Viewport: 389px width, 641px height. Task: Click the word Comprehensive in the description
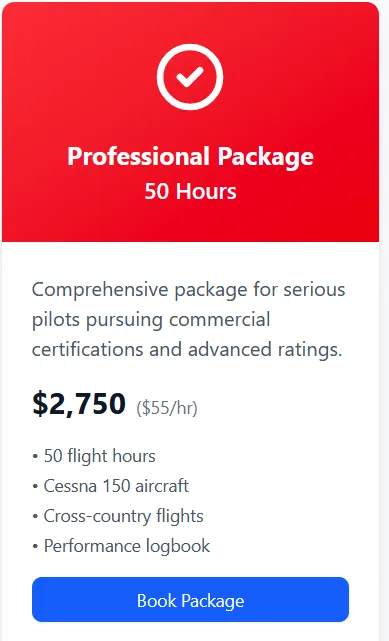pos(100,290)
